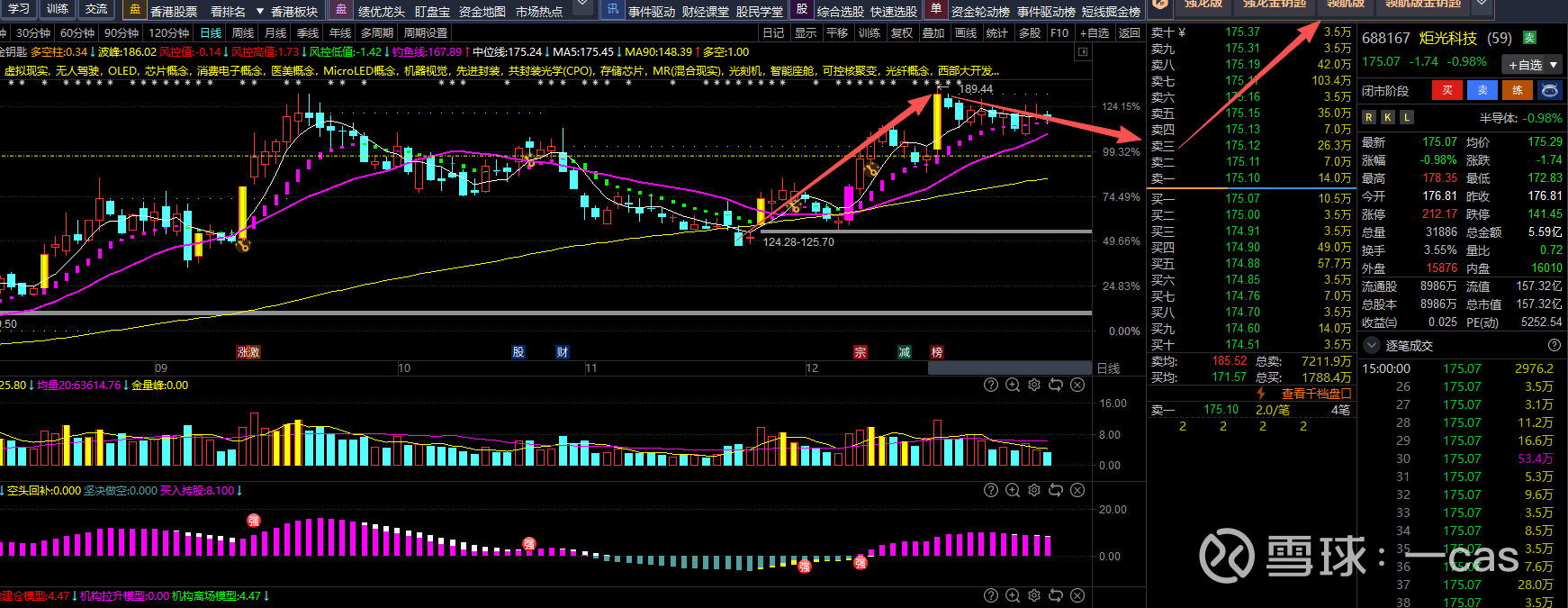The image size is (1568, 608).
Task: Click the 返回 button
Action: coord(1130,32)
